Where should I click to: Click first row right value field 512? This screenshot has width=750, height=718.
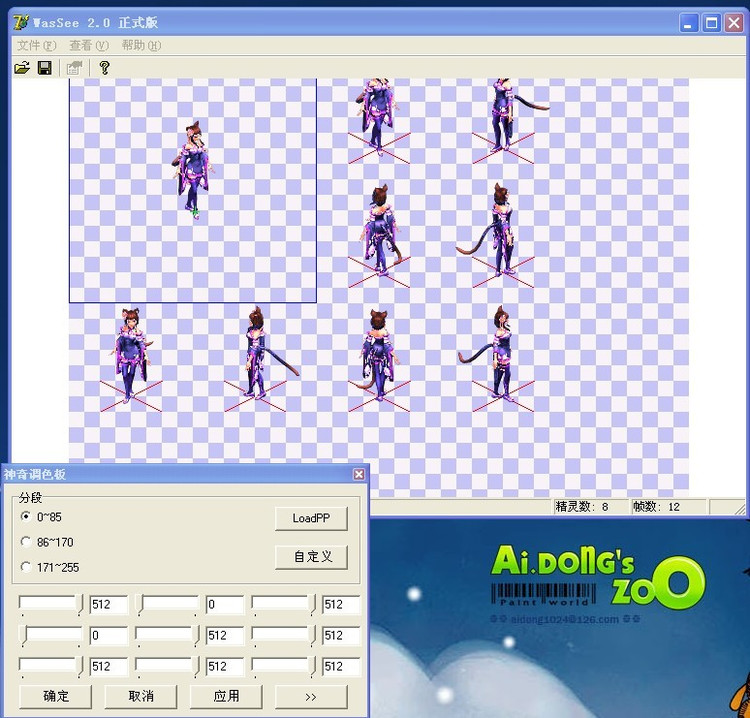tap(341, 605)
